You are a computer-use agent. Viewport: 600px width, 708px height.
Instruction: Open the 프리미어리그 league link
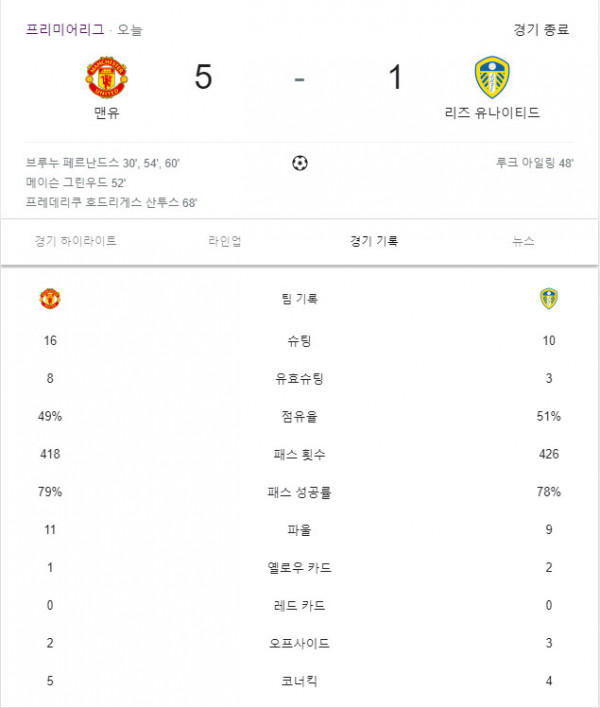tap(65, 29)
